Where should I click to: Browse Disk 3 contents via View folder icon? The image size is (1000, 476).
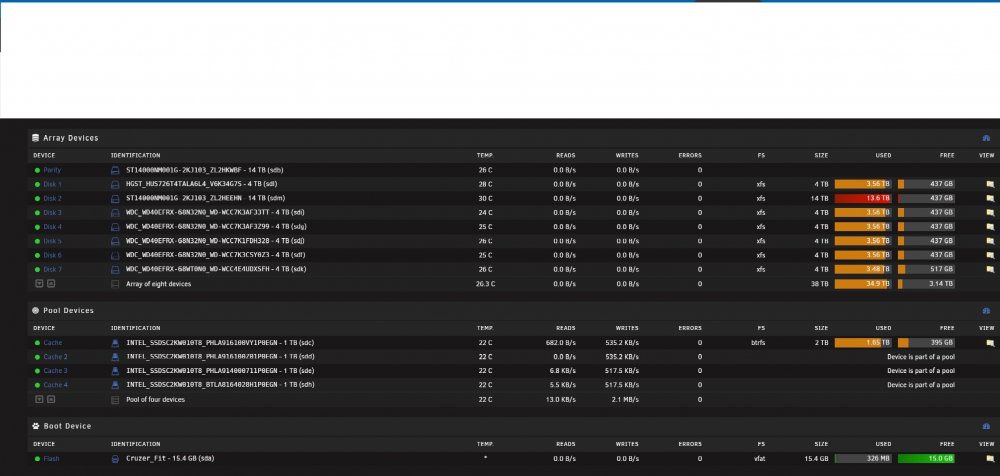(990, 212)
